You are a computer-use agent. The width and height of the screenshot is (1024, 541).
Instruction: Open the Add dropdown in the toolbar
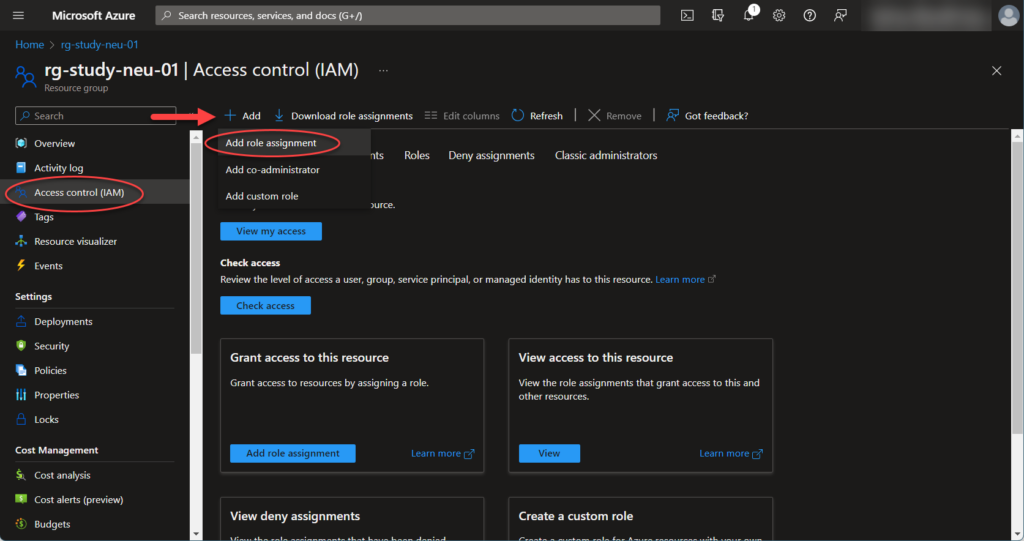[x=242, y=116]
